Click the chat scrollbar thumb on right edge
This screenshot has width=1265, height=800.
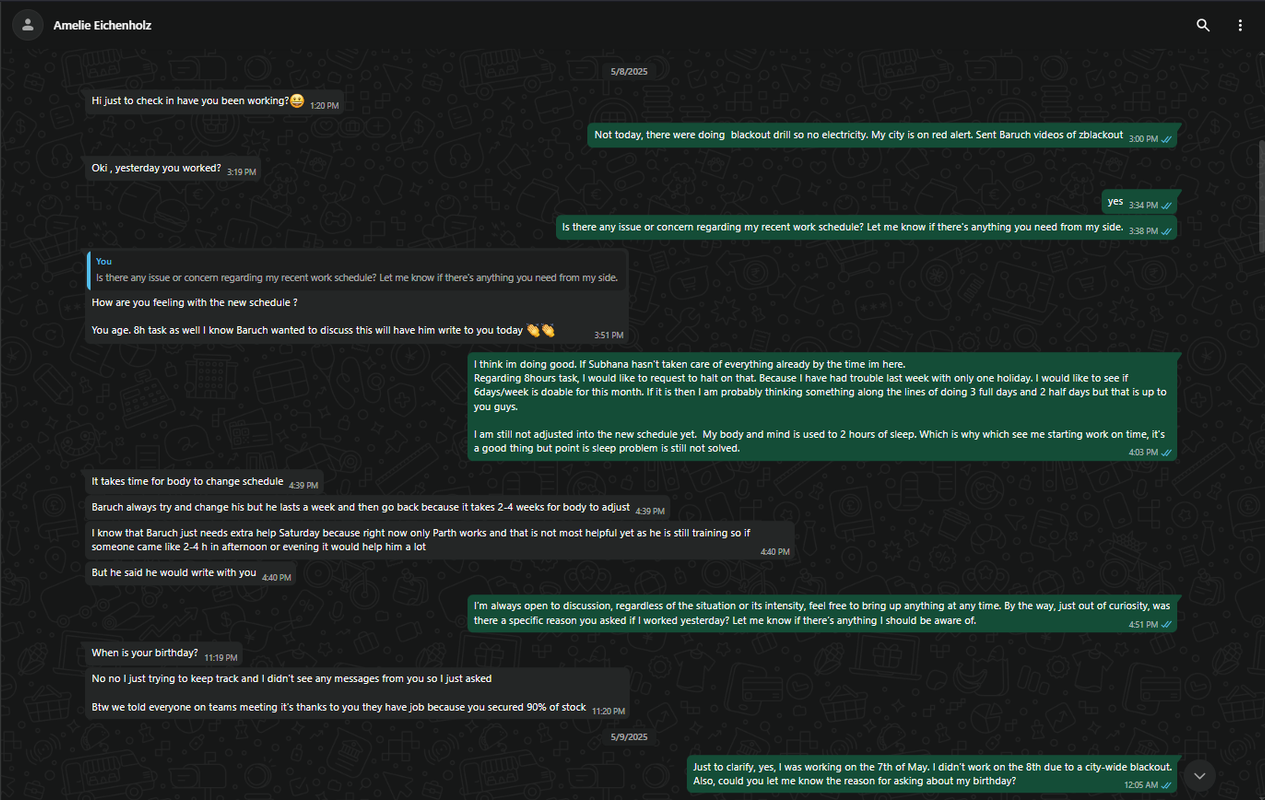(1260, 195)
